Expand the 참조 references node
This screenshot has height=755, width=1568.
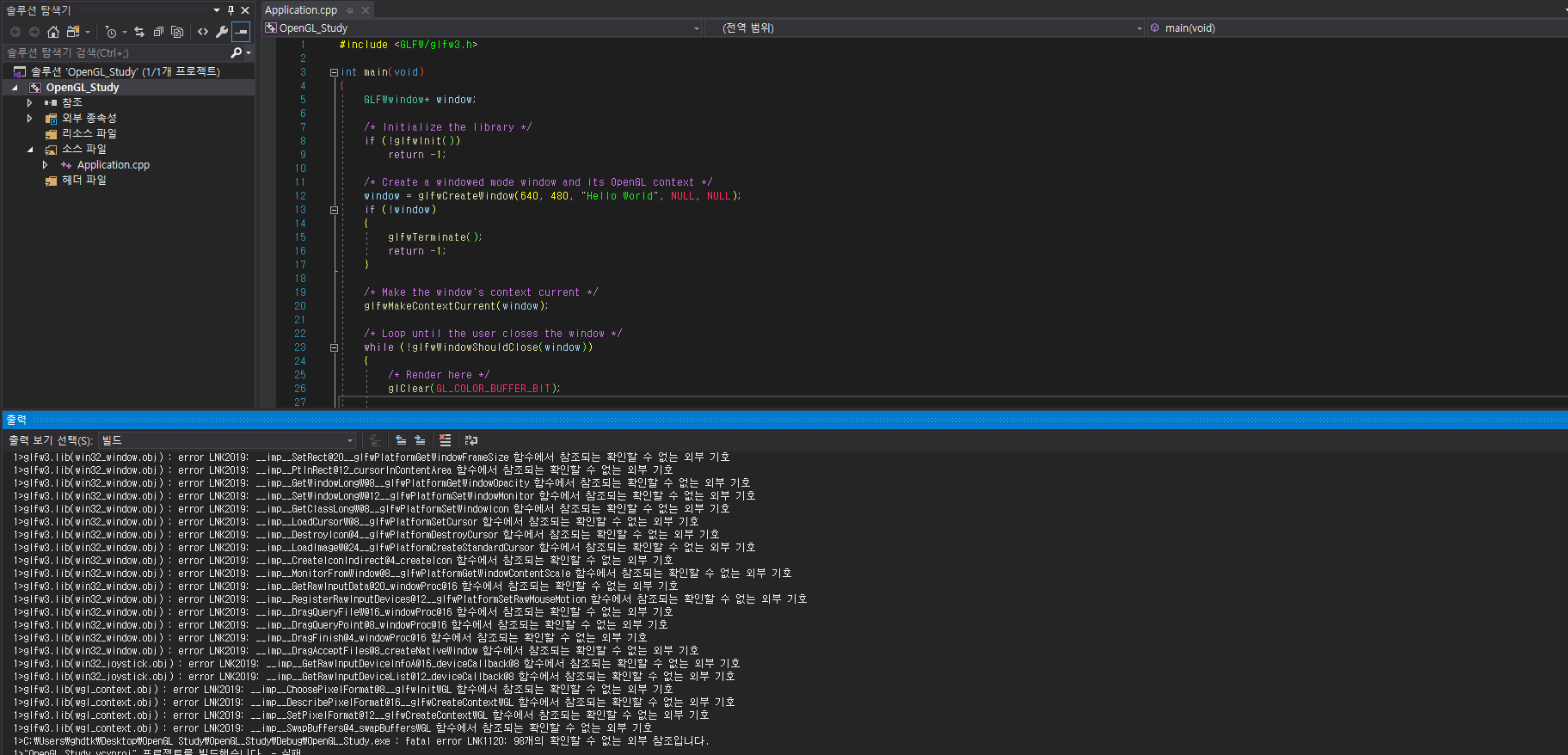click(30, 103)
